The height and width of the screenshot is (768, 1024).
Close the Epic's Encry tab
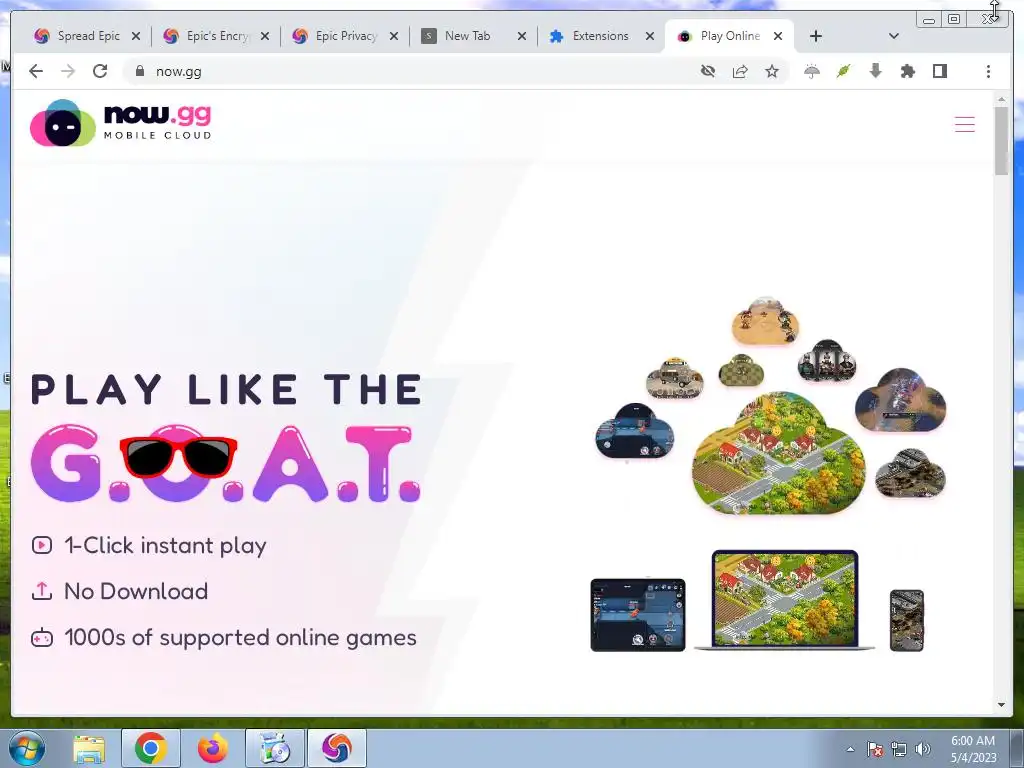pos(264,36)
